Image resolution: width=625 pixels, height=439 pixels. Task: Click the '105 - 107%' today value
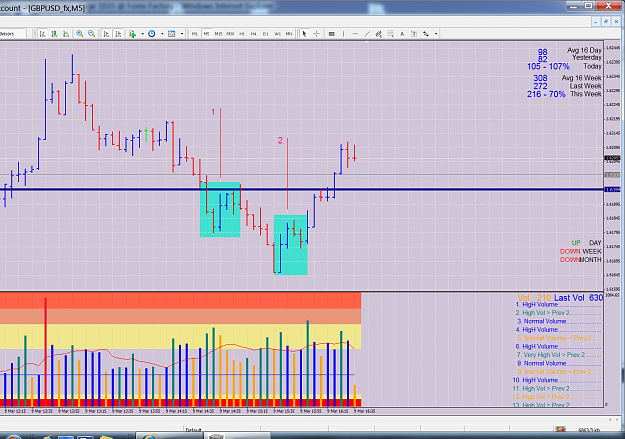tap(548, 67)
